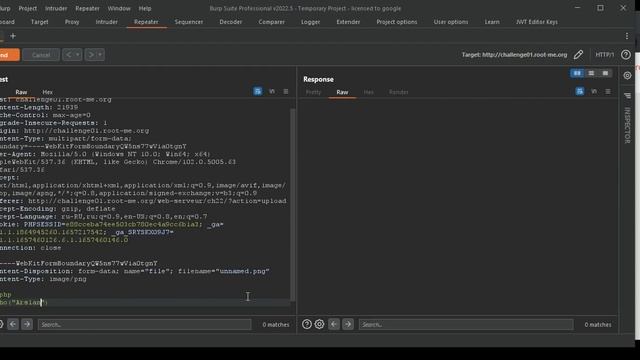Viewport: 640px width, 360px height.
Task: Go to next response search match
Action: [348, 324]
